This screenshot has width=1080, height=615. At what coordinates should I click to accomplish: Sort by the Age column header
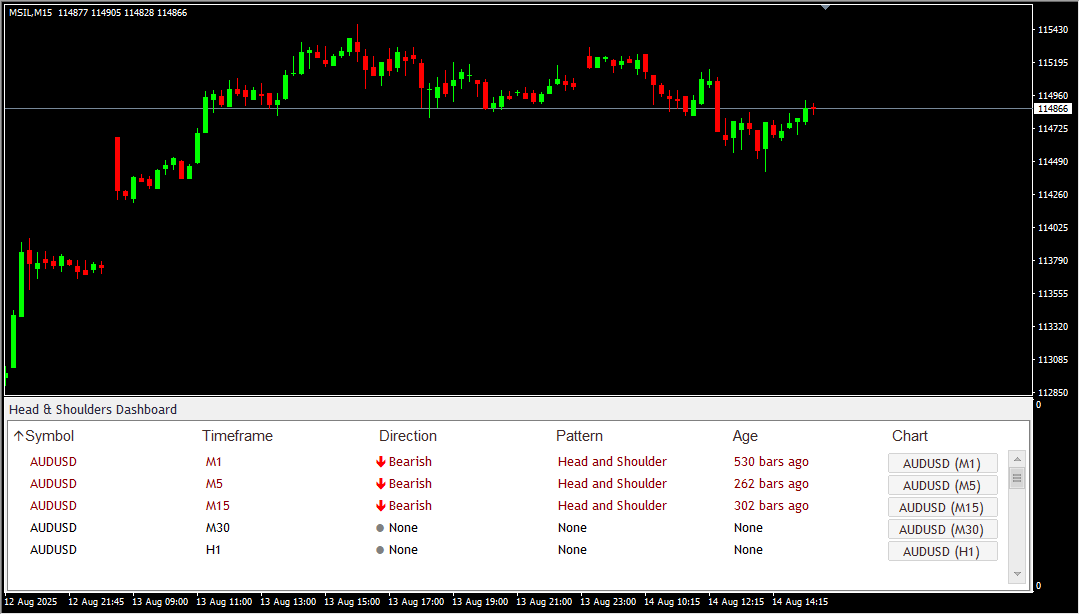(x=745, y=436)
